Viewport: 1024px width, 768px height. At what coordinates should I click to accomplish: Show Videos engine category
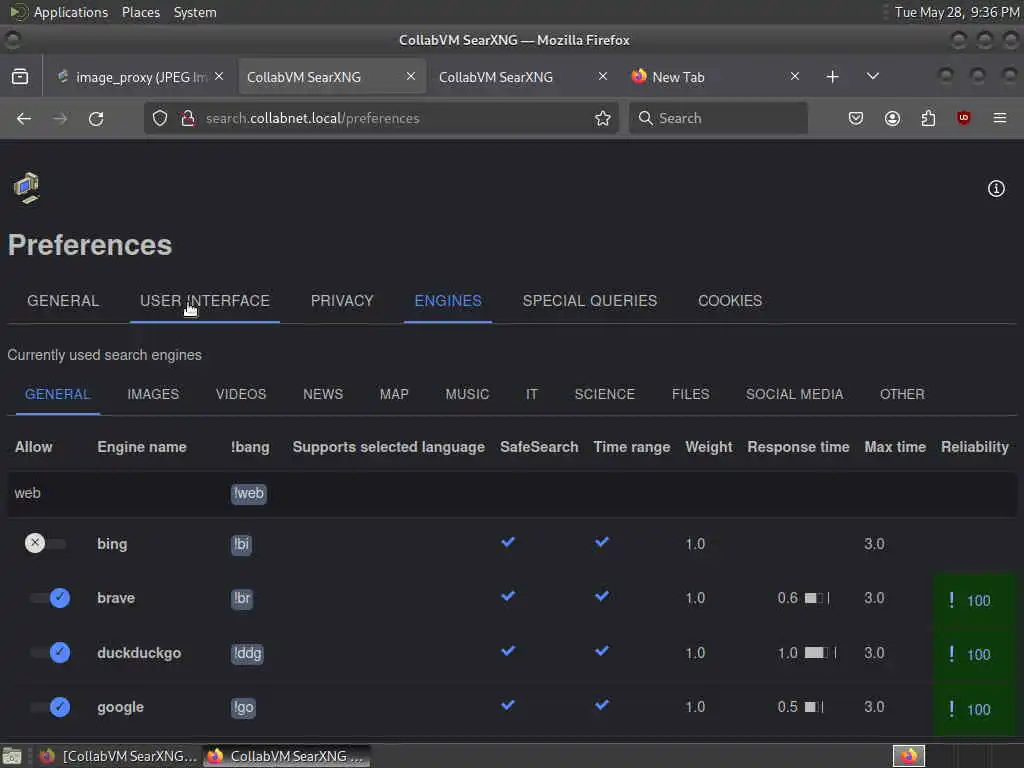pyautogui.click(x=241, y=394)
